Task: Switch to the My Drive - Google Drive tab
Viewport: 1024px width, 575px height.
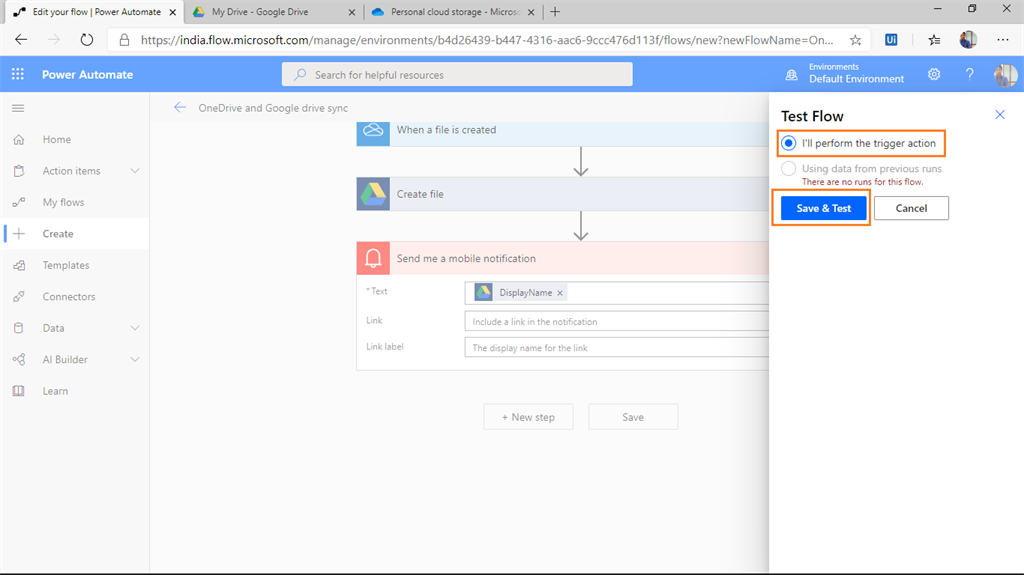Action: click(x=273, y=12)
